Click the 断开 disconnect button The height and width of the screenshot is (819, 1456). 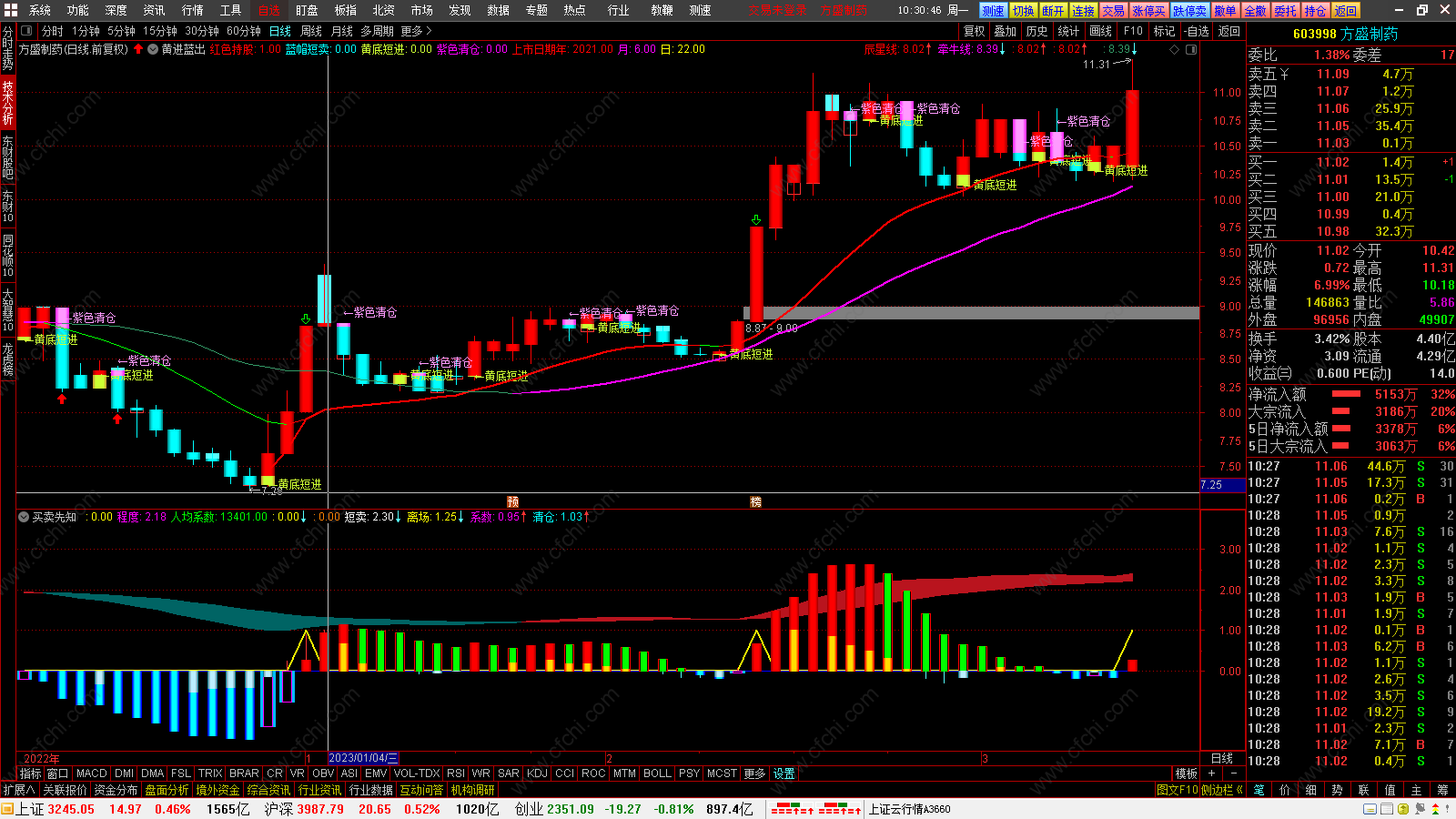tap(1053, 11)
